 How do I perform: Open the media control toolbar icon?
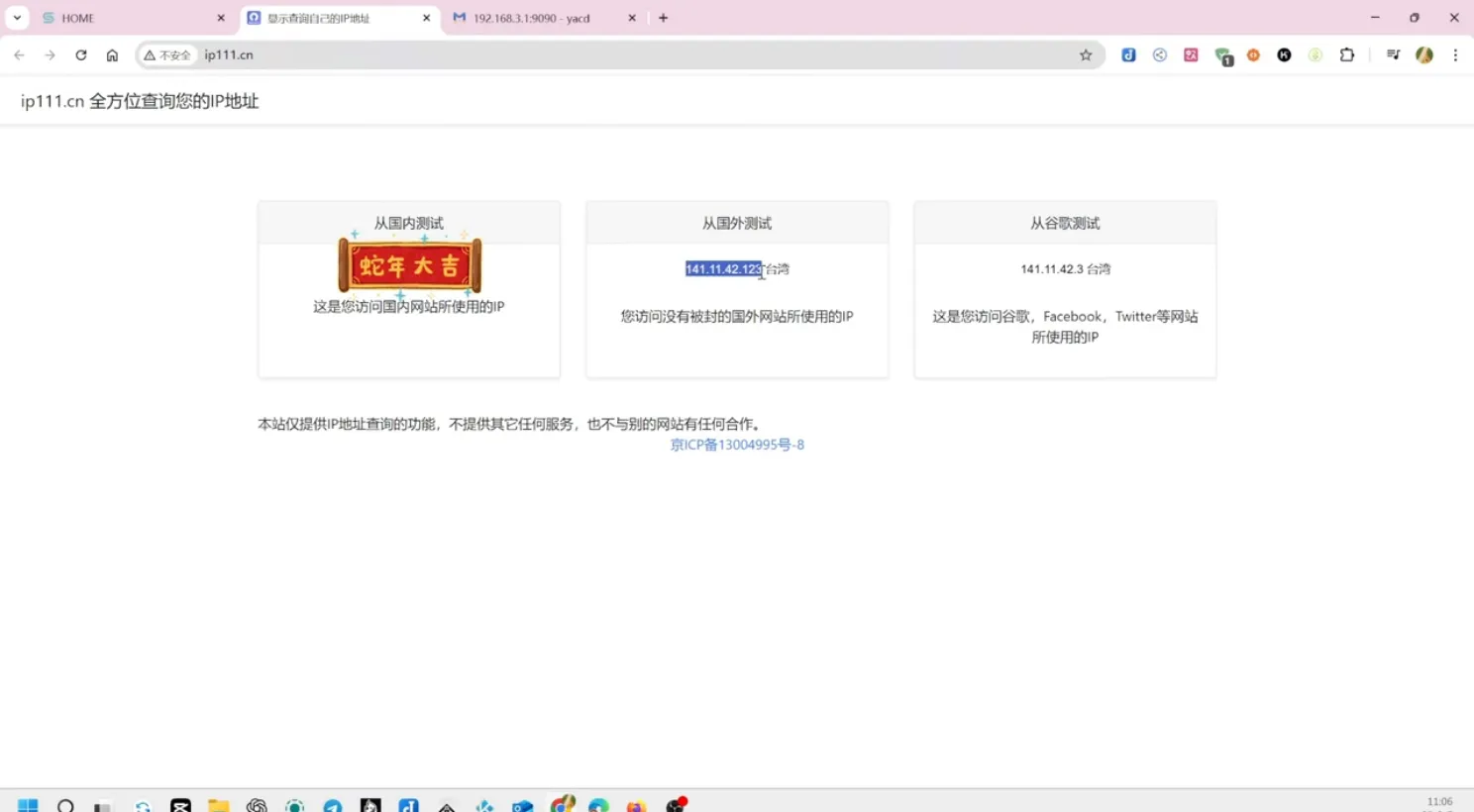coord(1393,55)
